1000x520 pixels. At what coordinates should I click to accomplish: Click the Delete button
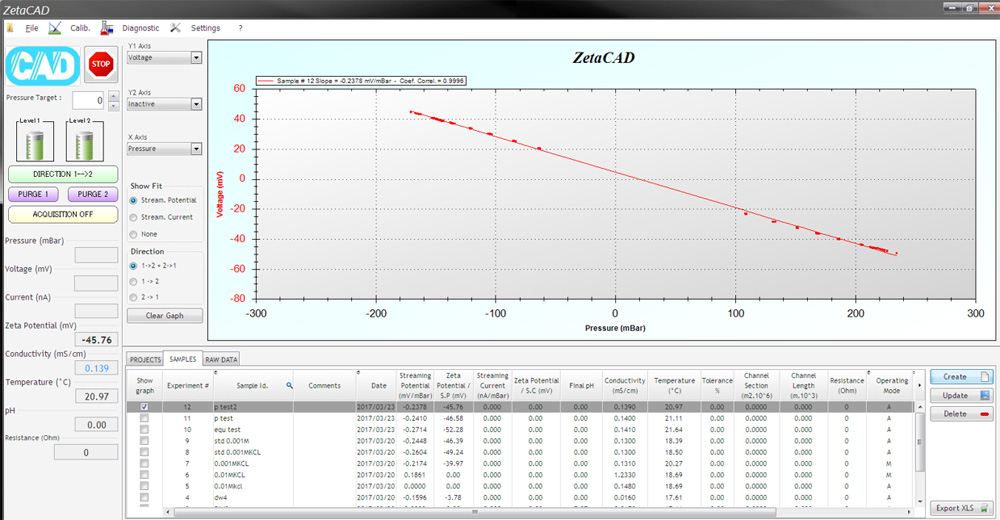coord(961,413)
